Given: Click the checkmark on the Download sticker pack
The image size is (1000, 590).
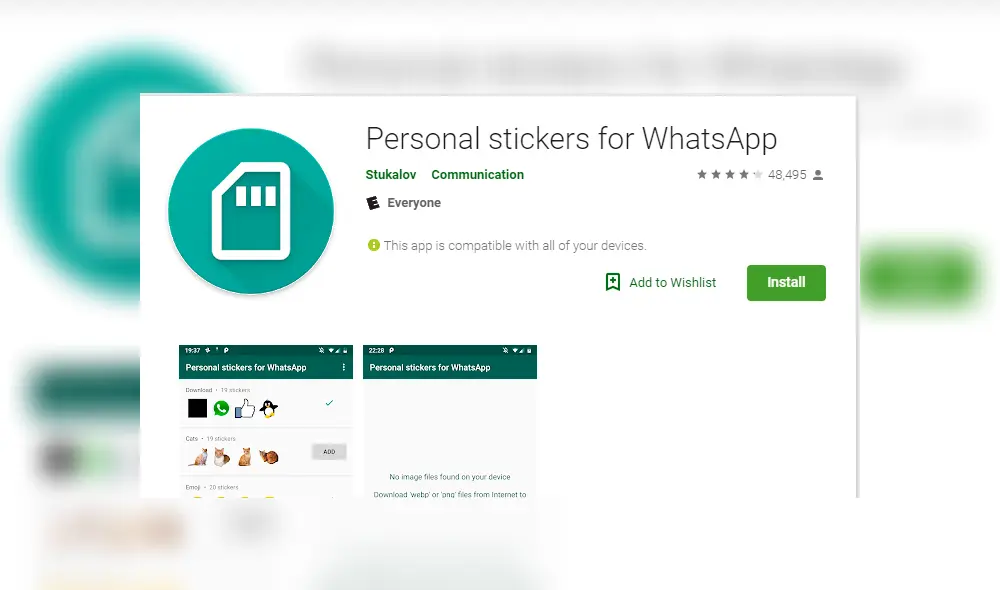Looking at the screenshot, I should point(329,402).
